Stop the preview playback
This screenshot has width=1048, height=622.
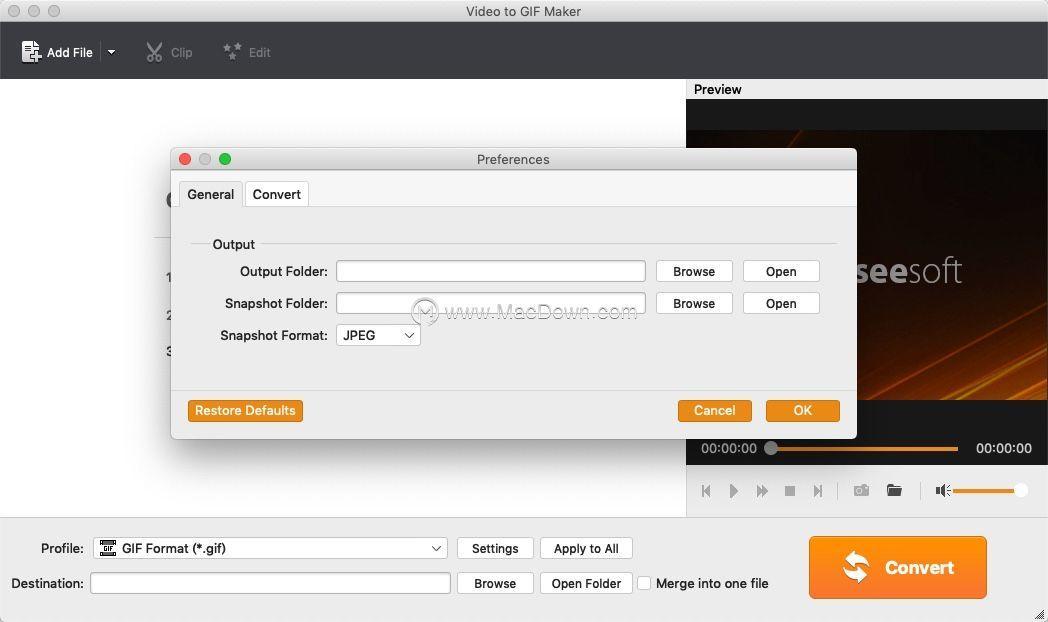(x=790, y=491)
